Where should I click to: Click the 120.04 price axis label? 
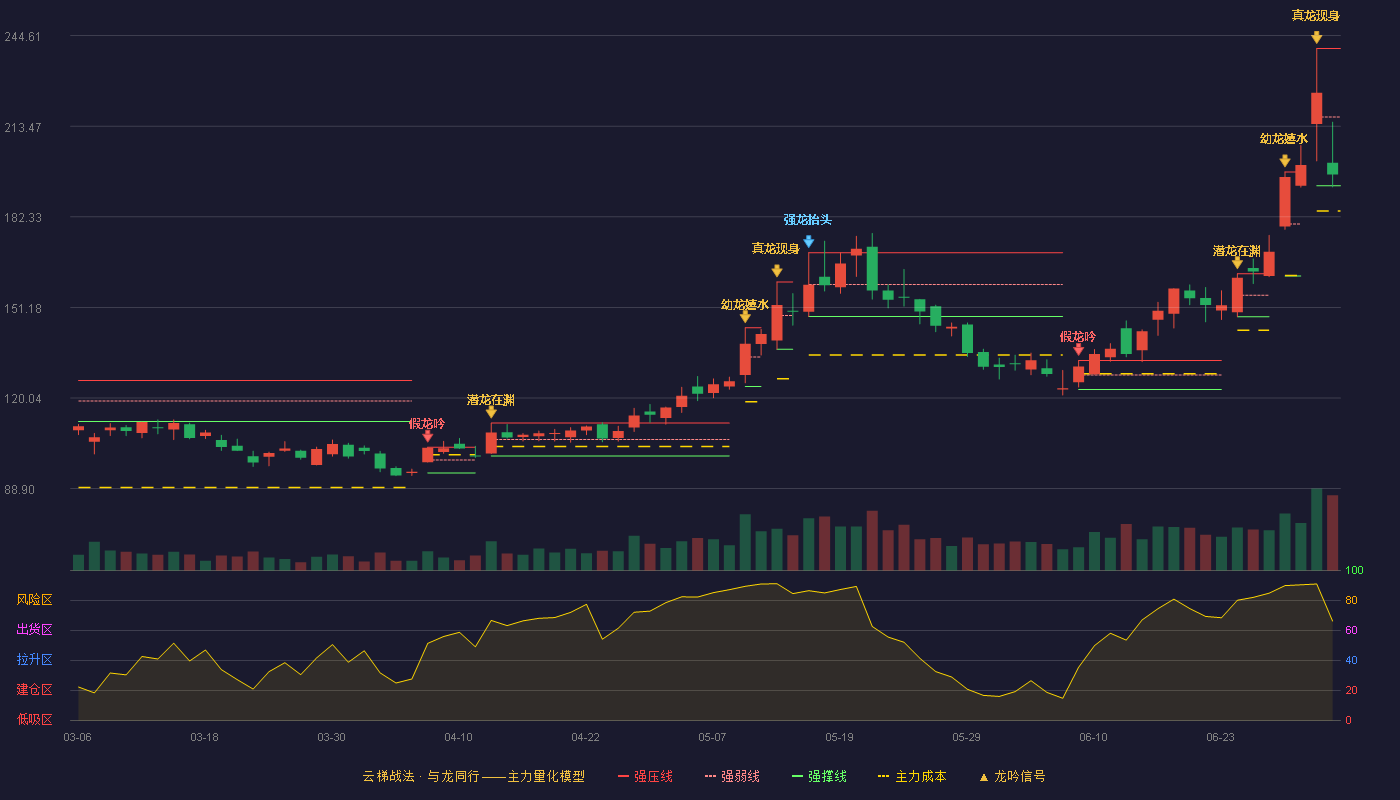(x=23, y=399)
